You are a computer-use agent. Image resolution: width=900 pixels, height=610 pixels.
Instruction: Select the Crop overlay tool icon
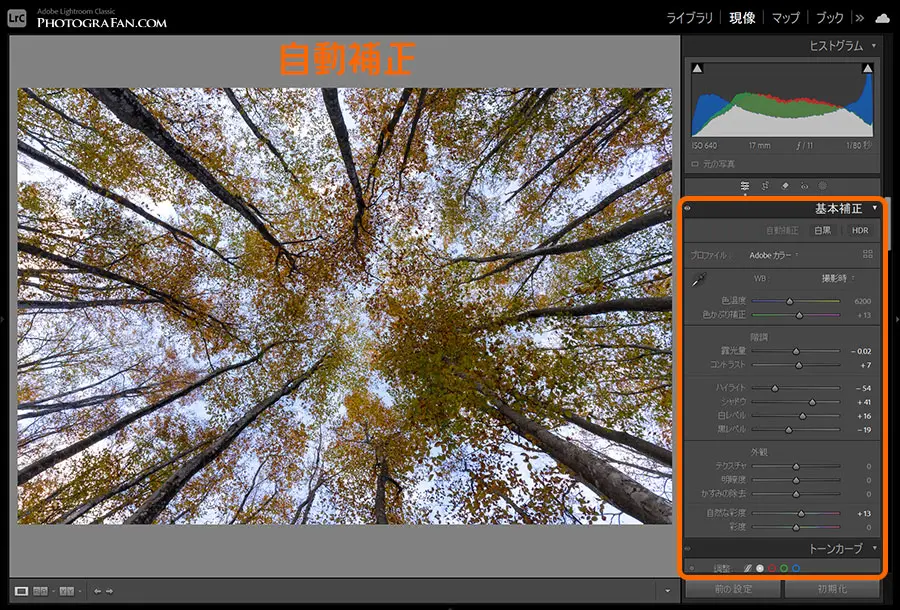point(765,186)
